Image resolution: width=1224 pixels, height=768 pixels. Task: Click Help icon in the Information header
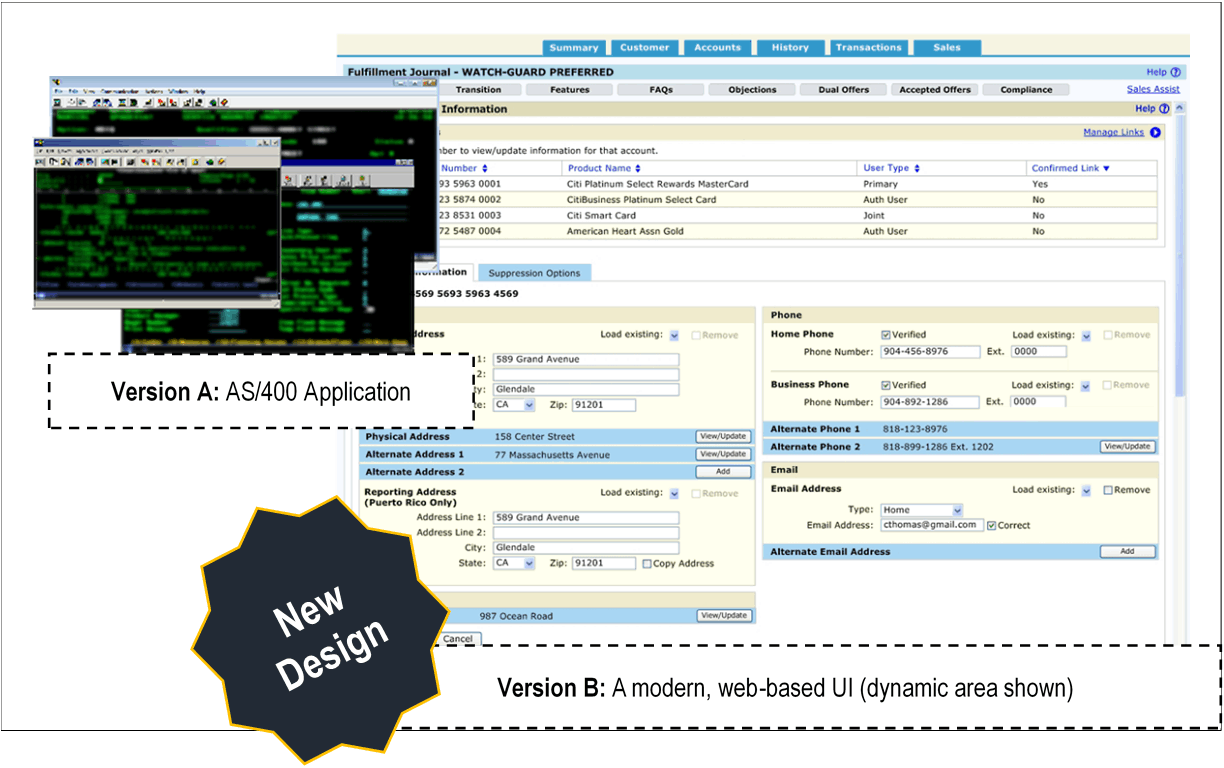pyautogui.click(x=1164, y=109)
